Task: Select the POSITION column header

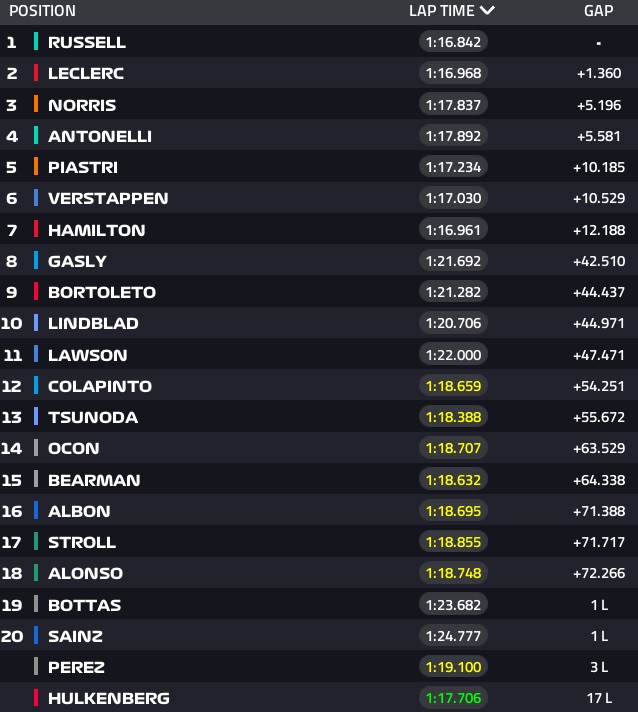Action: coord(42,10)
